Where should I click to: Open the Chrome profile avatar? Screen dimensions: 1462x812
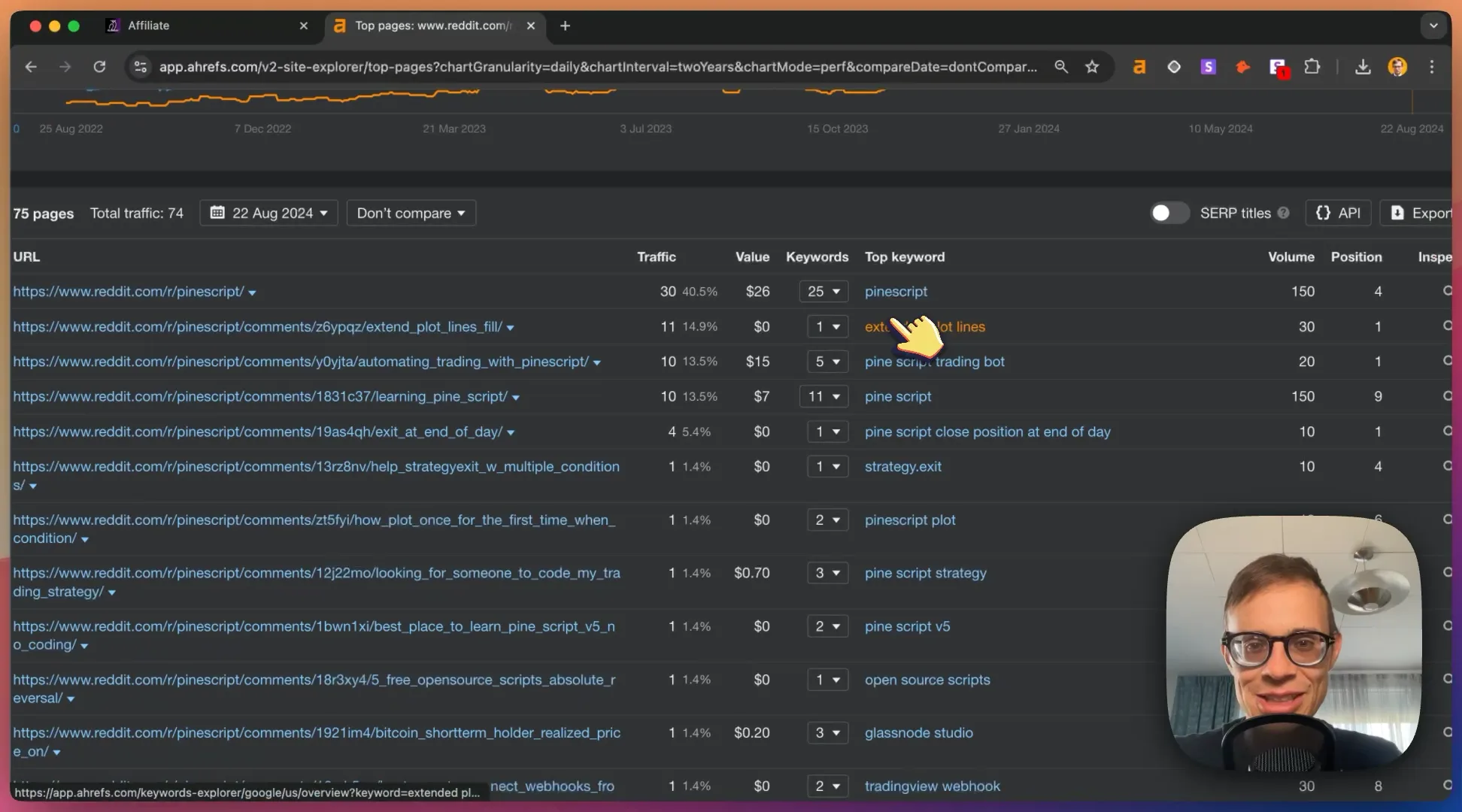pyautogui.click(x=1397, y=67)
